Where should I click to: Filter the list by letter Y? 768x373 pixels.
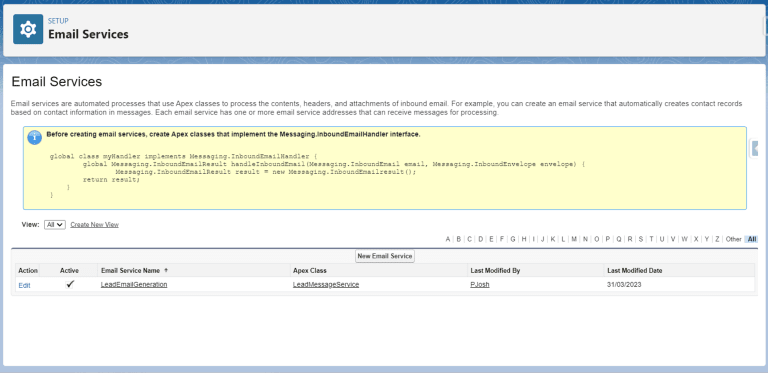(707, 239)
